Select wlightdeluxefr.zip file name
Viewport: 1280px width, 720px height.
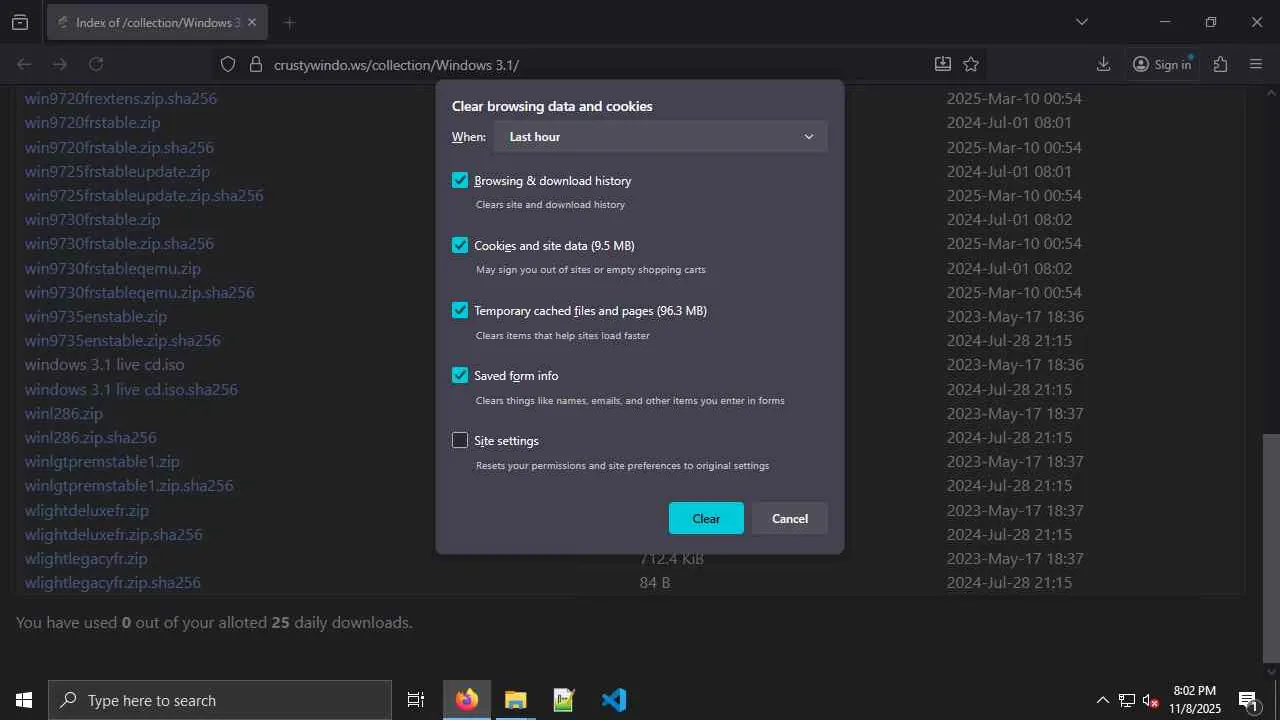[x=87, y=511]
